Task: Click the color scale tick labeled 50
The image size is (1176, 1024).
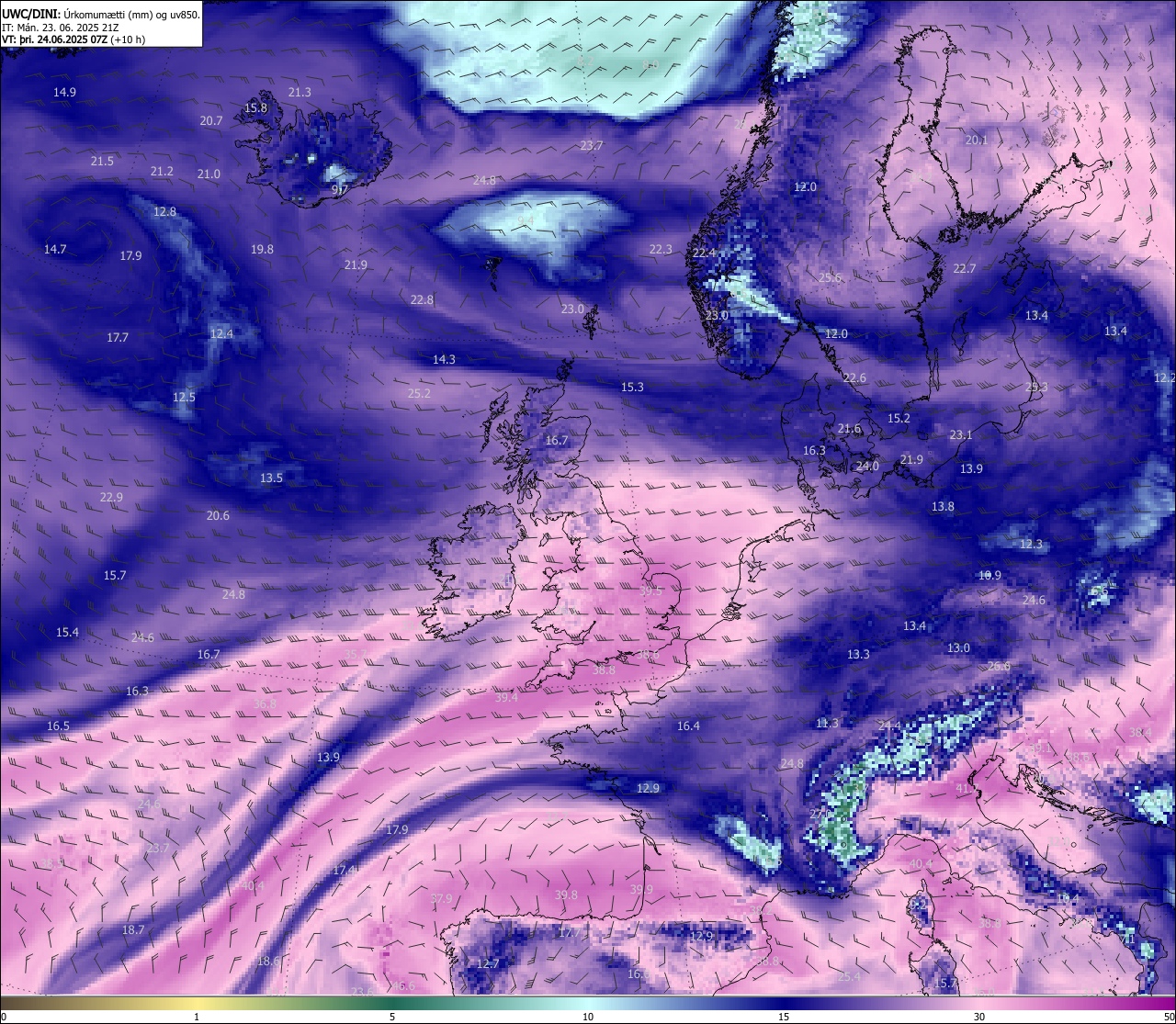Action: 1170,1017
